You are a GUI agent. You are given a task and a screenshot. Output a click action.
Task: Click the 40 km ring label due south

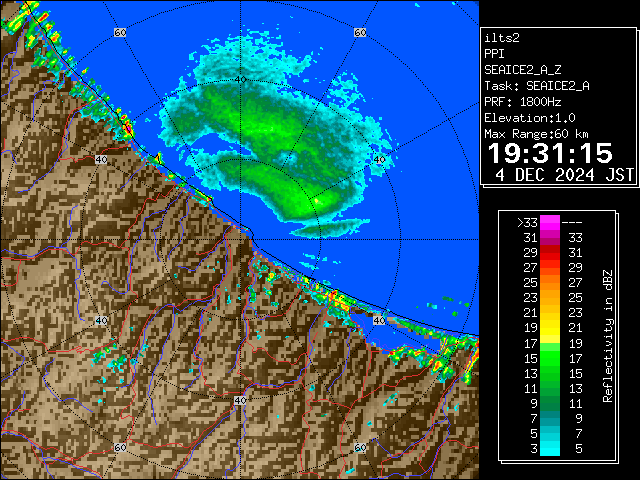(240, 400)
